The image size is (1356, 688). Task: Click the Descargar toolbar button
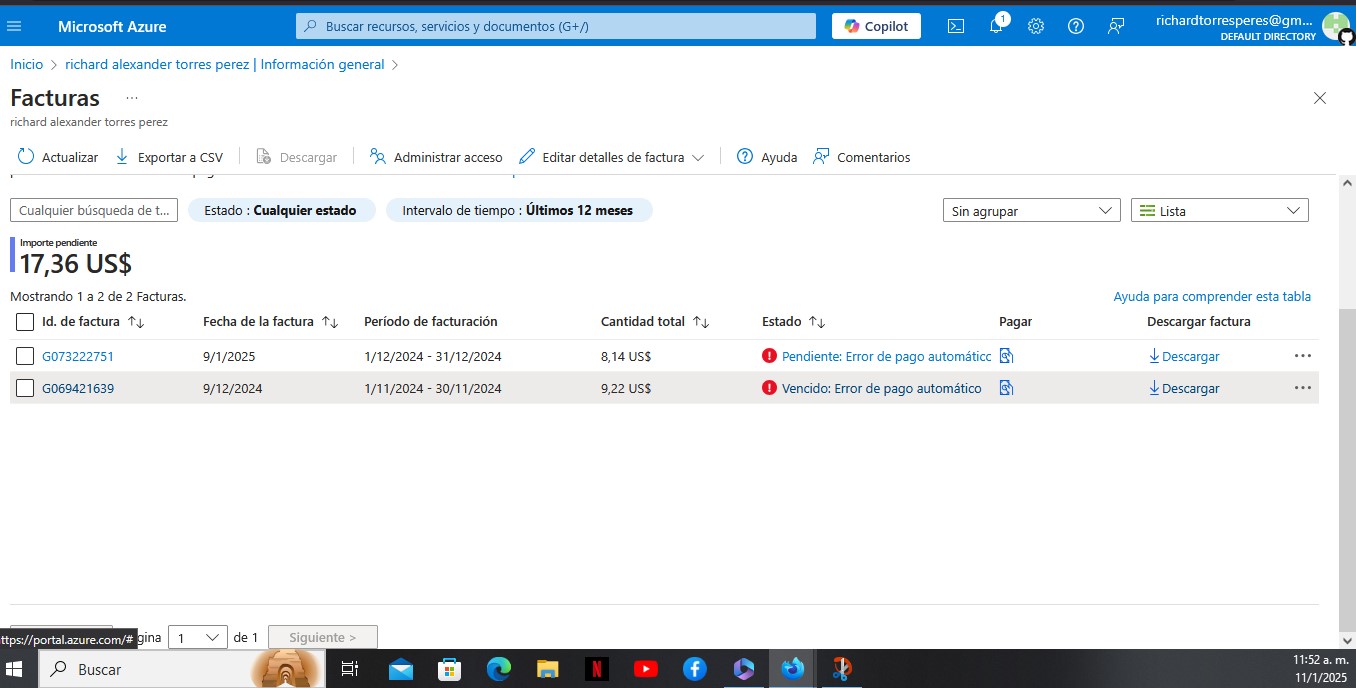297,157
